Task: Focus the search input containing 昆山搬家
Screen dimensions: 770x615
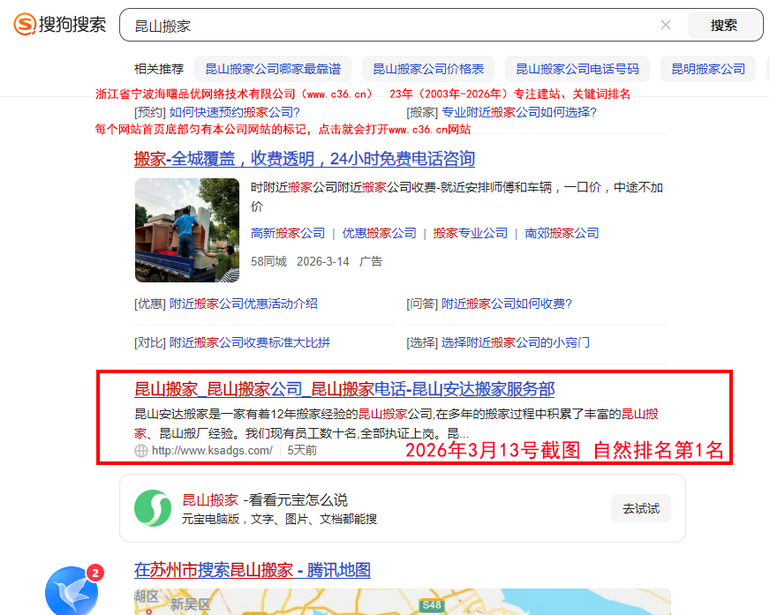Action: pos(390,25)
